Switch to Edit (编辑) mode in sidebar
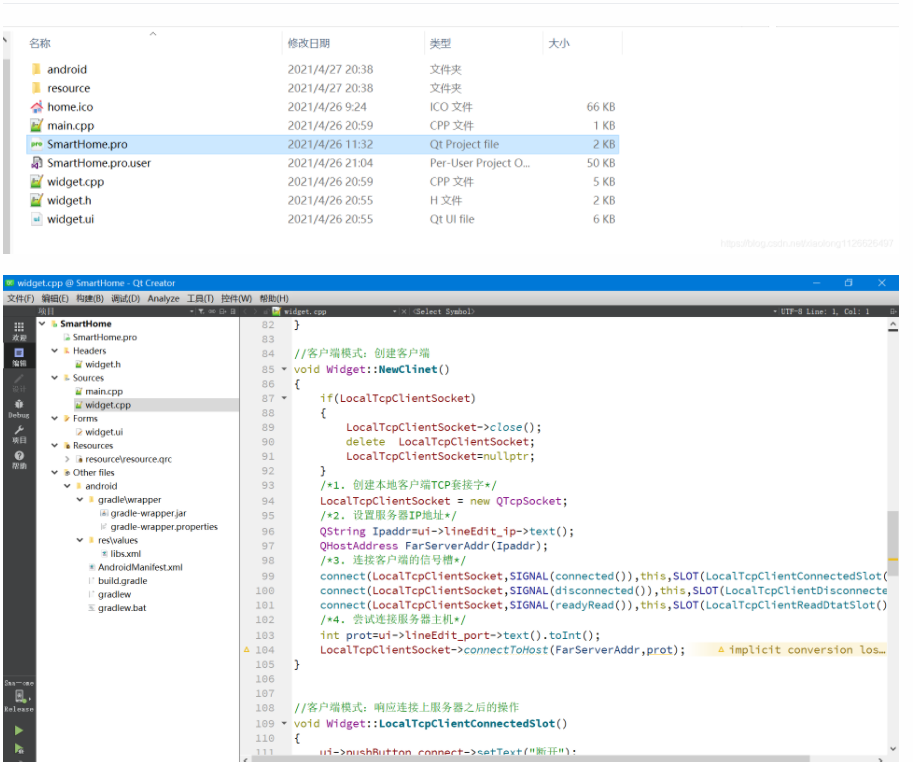The height and width of the screenshot is (762, 913). (x=19, y=355)
